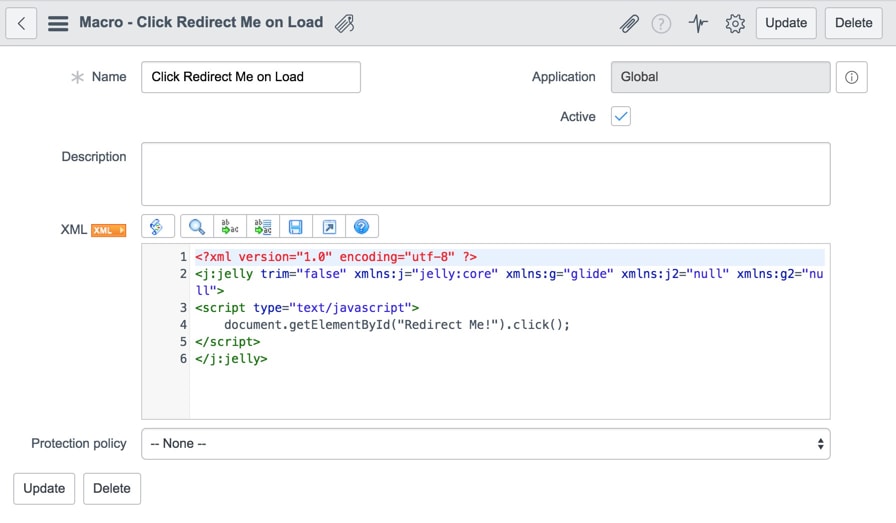
Task: Open the activity stream pulse icon
Action: pyautogui.click(x=698, y=23)
